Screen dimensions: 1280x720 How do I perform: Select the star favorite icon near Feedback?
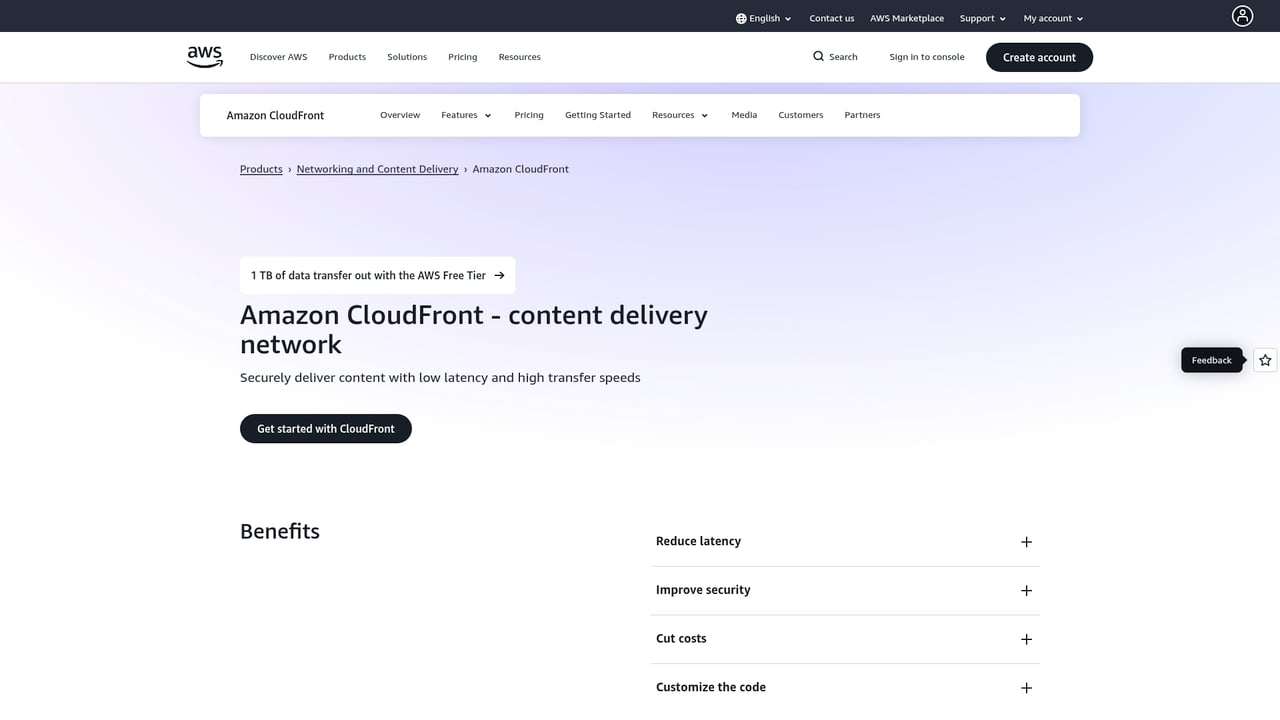(1264, 360)
